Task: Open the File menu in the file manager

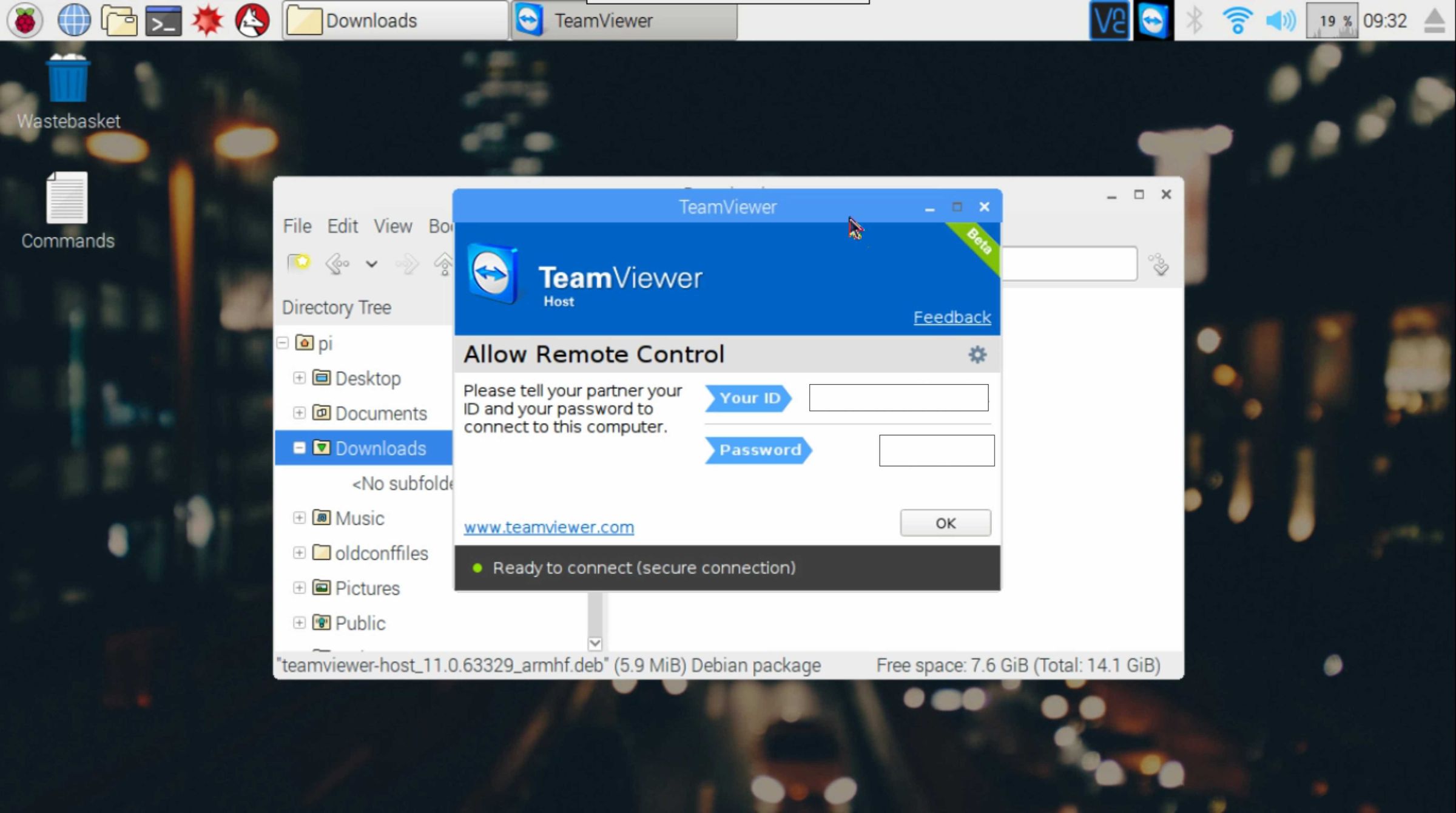Action: pos(297,226)
